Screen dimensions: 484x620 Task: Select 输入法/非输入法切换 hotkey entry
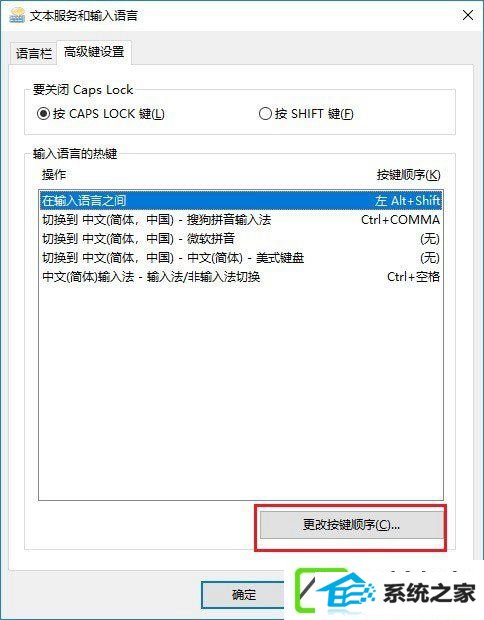(x=241, y=276)
